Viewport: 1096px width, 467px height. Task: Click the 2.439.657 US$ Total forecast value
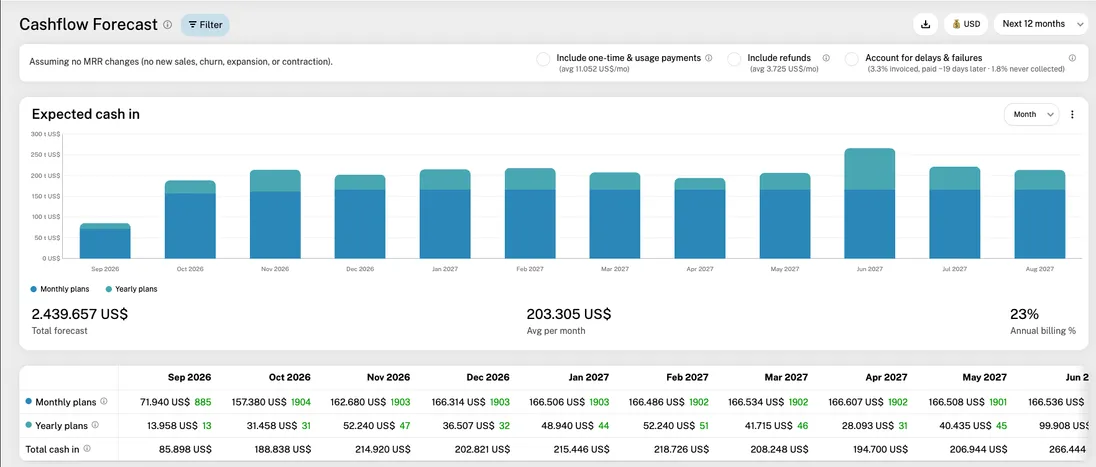[80, 314]
